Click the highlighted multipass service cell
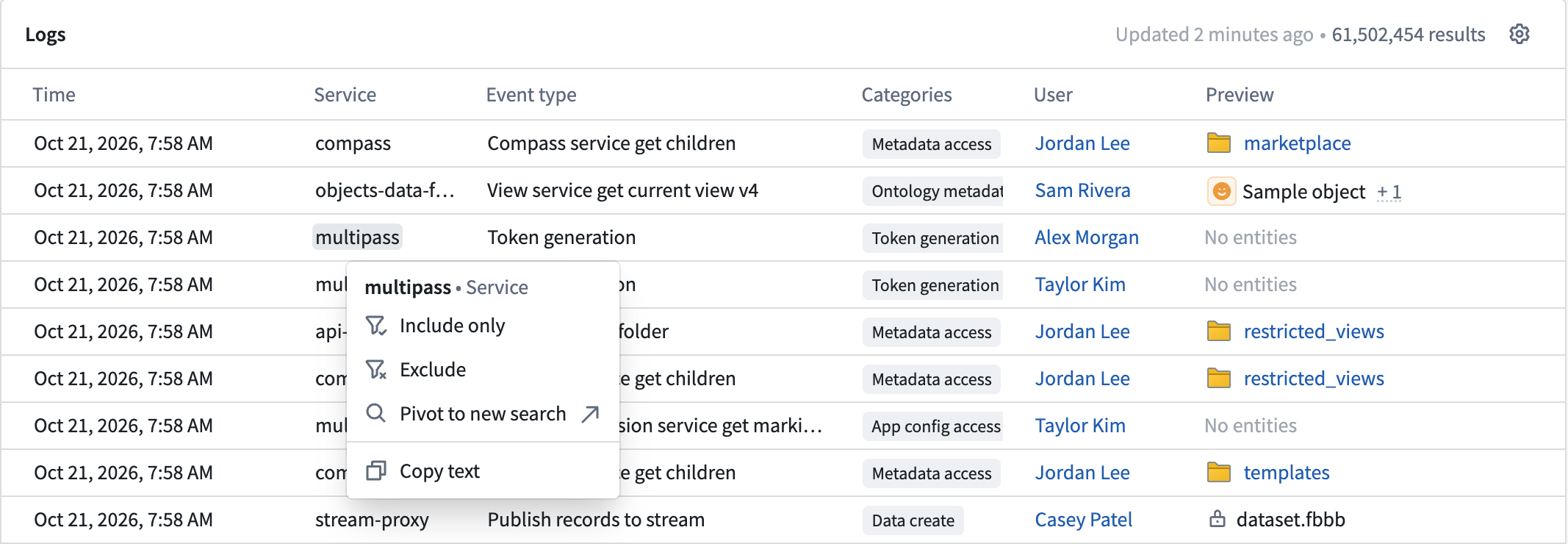Image resolution: width=1568 pixels, height=544 pixels. coord(357,237)
